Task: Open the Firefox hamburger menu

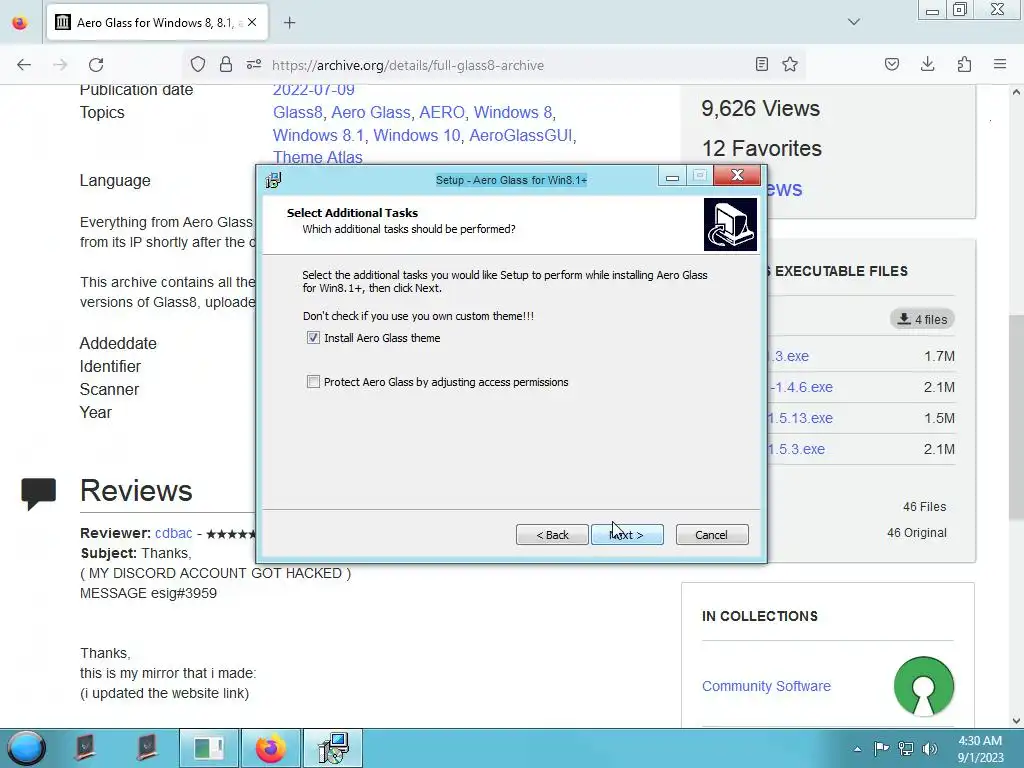Action: pyautogui.click(x=1000, y=64)
